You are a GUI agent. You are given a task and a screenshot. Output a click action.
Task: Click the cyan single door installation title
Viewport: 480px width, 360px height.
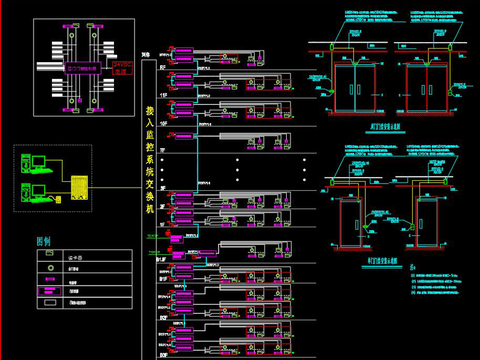[382, 261]
